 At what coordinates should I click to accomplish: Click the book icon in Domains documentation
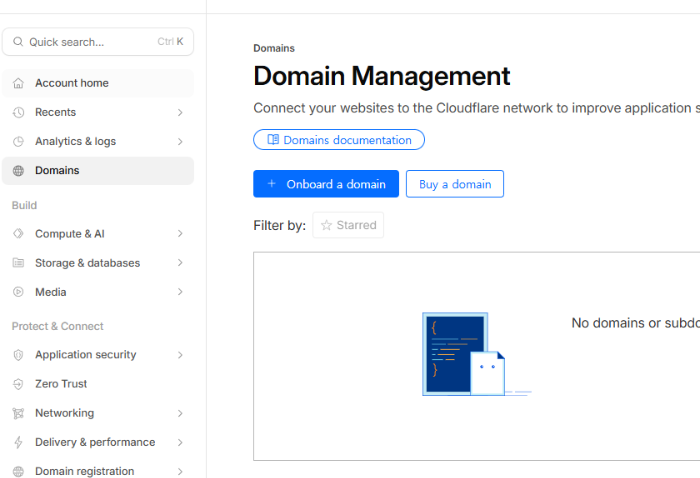click(x=273, y=139)
